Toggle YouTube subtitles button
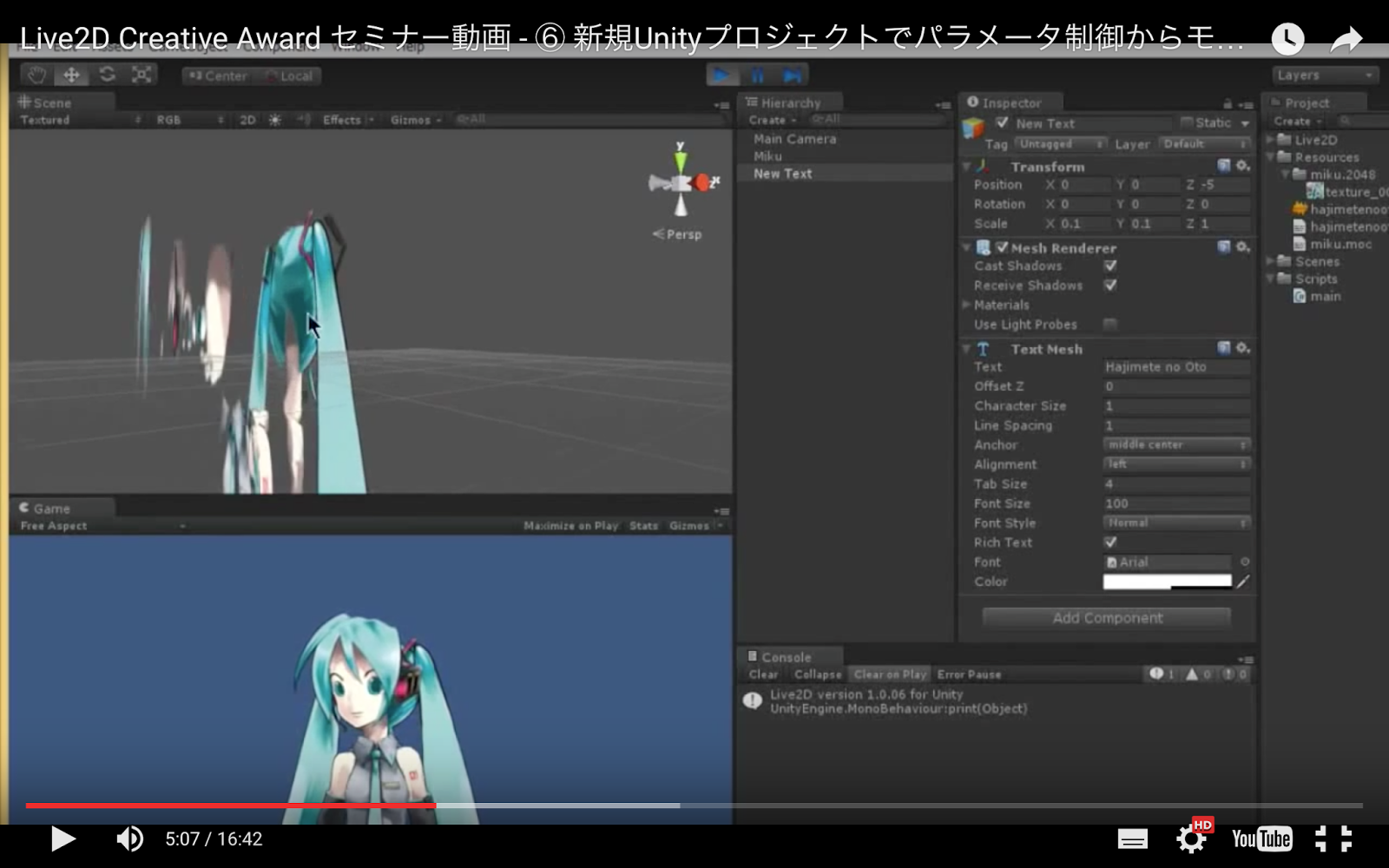The height and width of the screenshot is (868, 1389). tap(1132, 838)
